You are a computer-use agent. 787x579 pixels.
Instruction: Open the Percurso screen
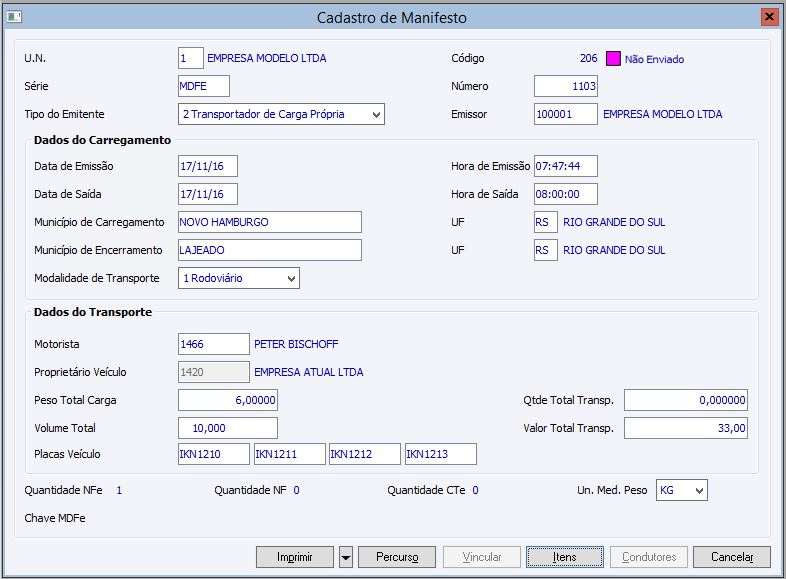pyautogui.click(x=396, y=557)
